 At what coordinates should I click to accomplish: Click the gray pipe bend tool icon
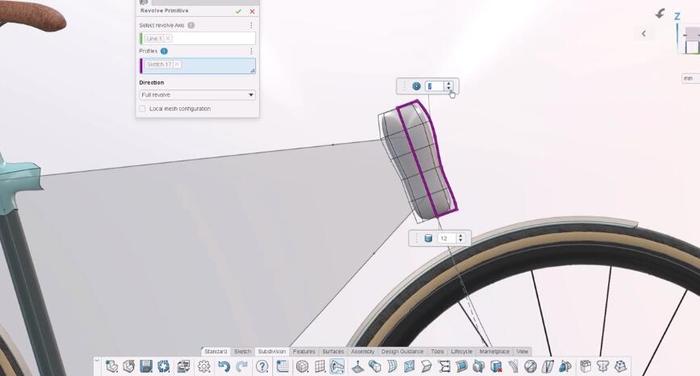point(513,367)
